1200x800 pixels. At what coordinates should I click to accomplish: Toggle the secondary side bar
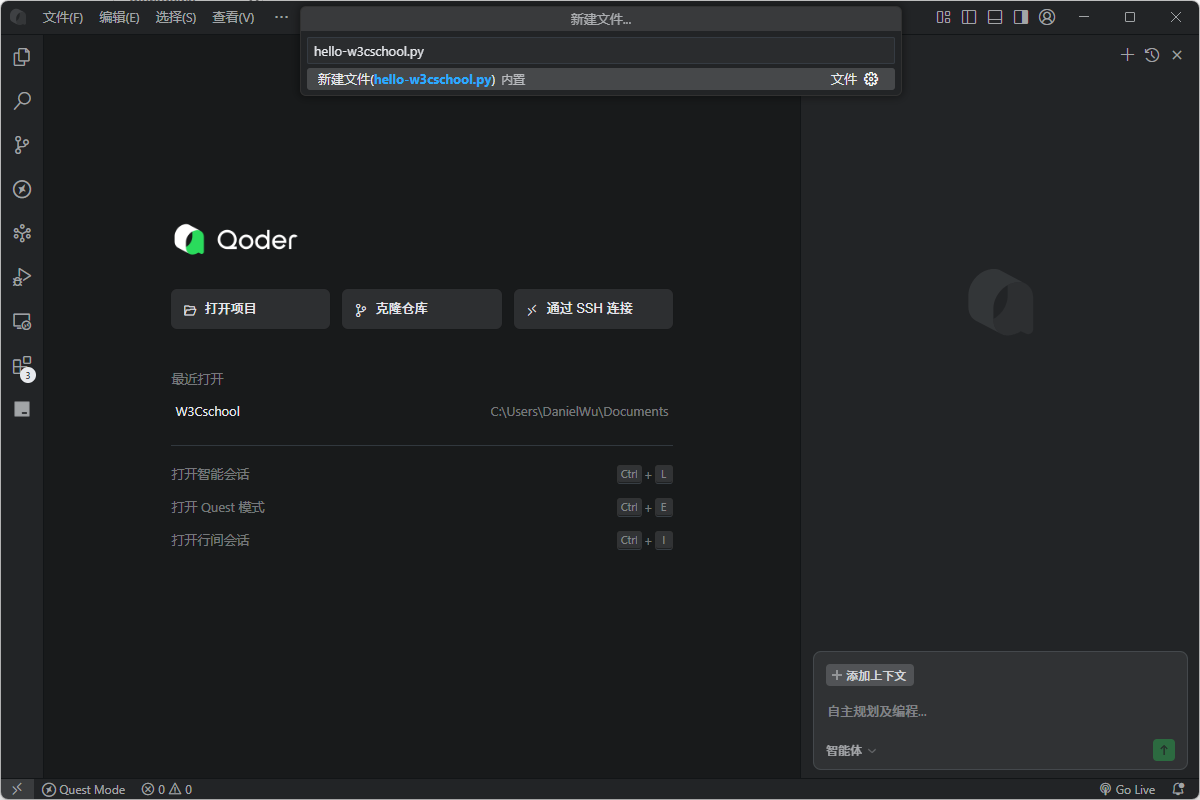pos(1021,17)
